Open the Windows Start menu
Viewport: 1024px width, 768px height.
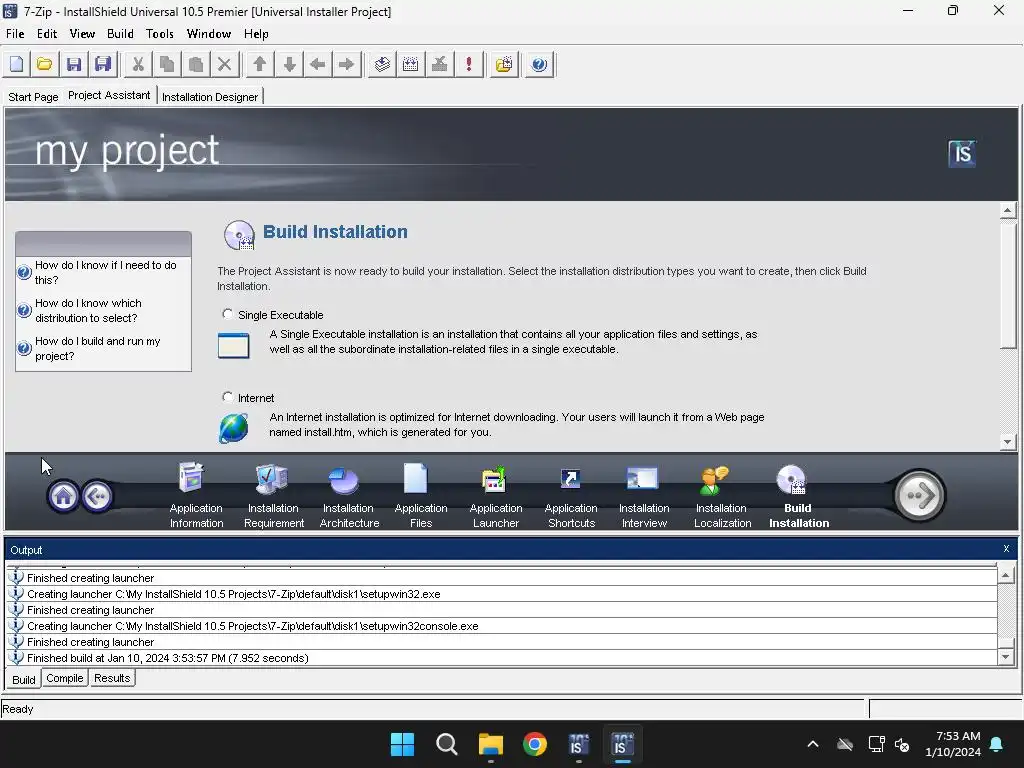(402, 744)
